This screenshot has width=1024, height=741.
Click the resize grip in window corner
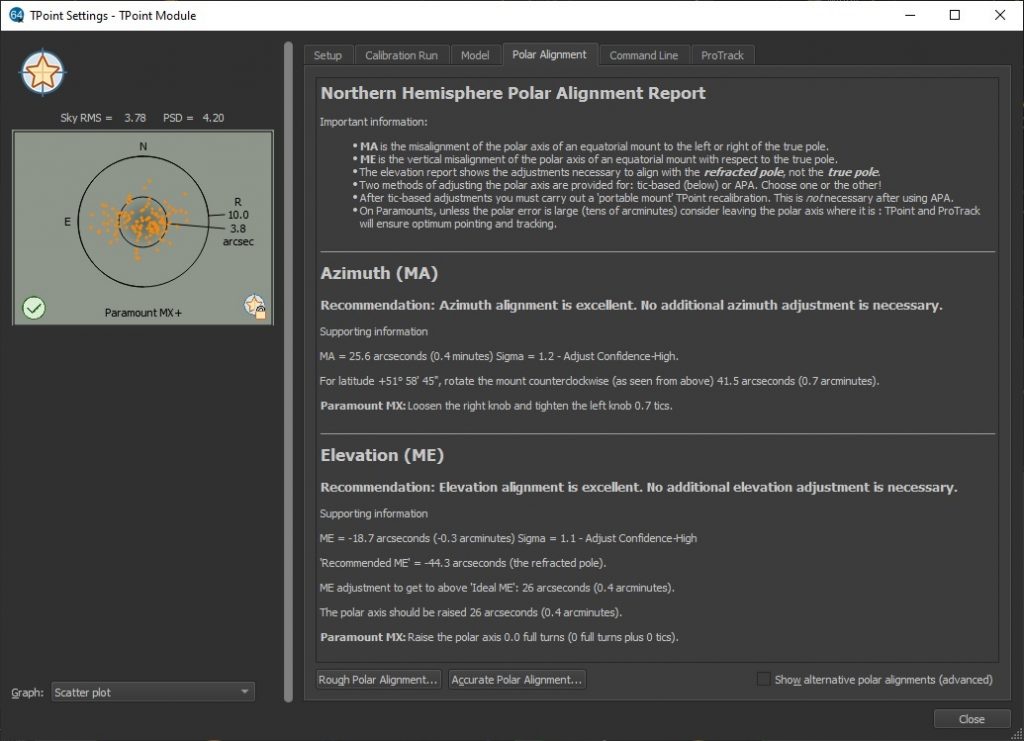[x=1016, y=734]
